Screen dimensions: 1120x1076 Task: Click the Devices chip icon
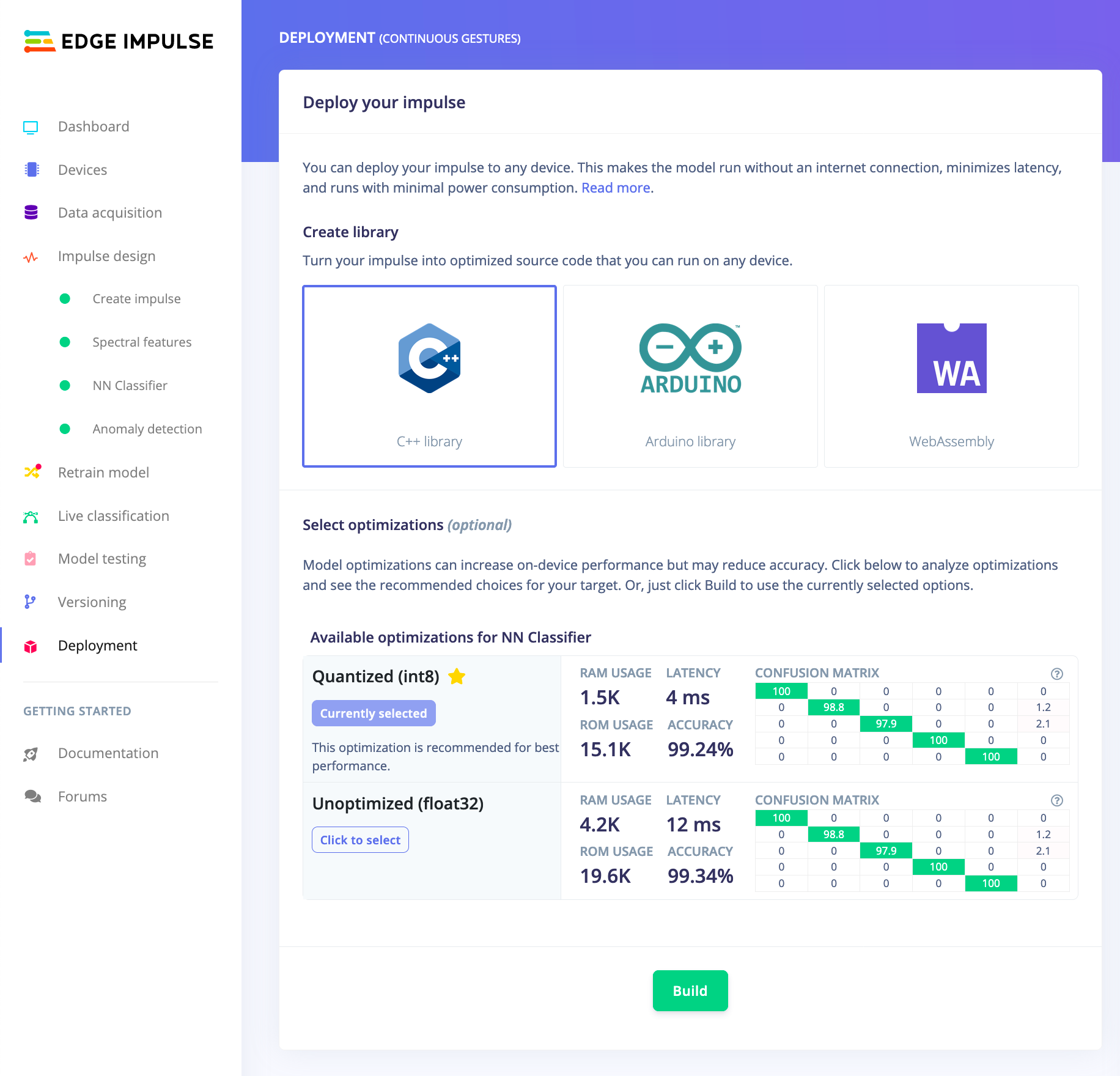pos(31,169)
